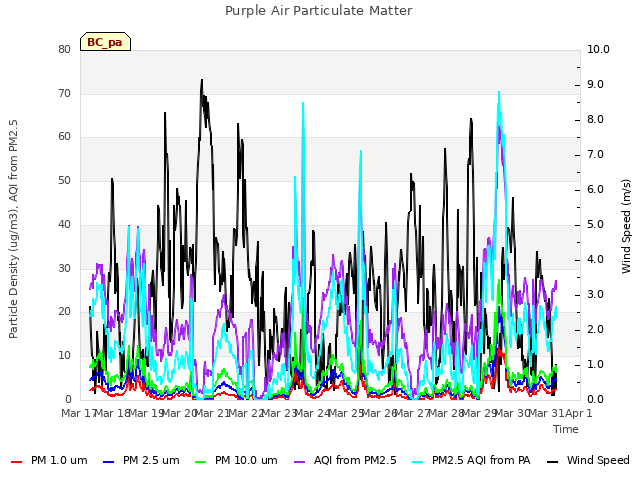Click the 80 left y-axis tick label
640x480 pixels.
[x=64, y=49]
